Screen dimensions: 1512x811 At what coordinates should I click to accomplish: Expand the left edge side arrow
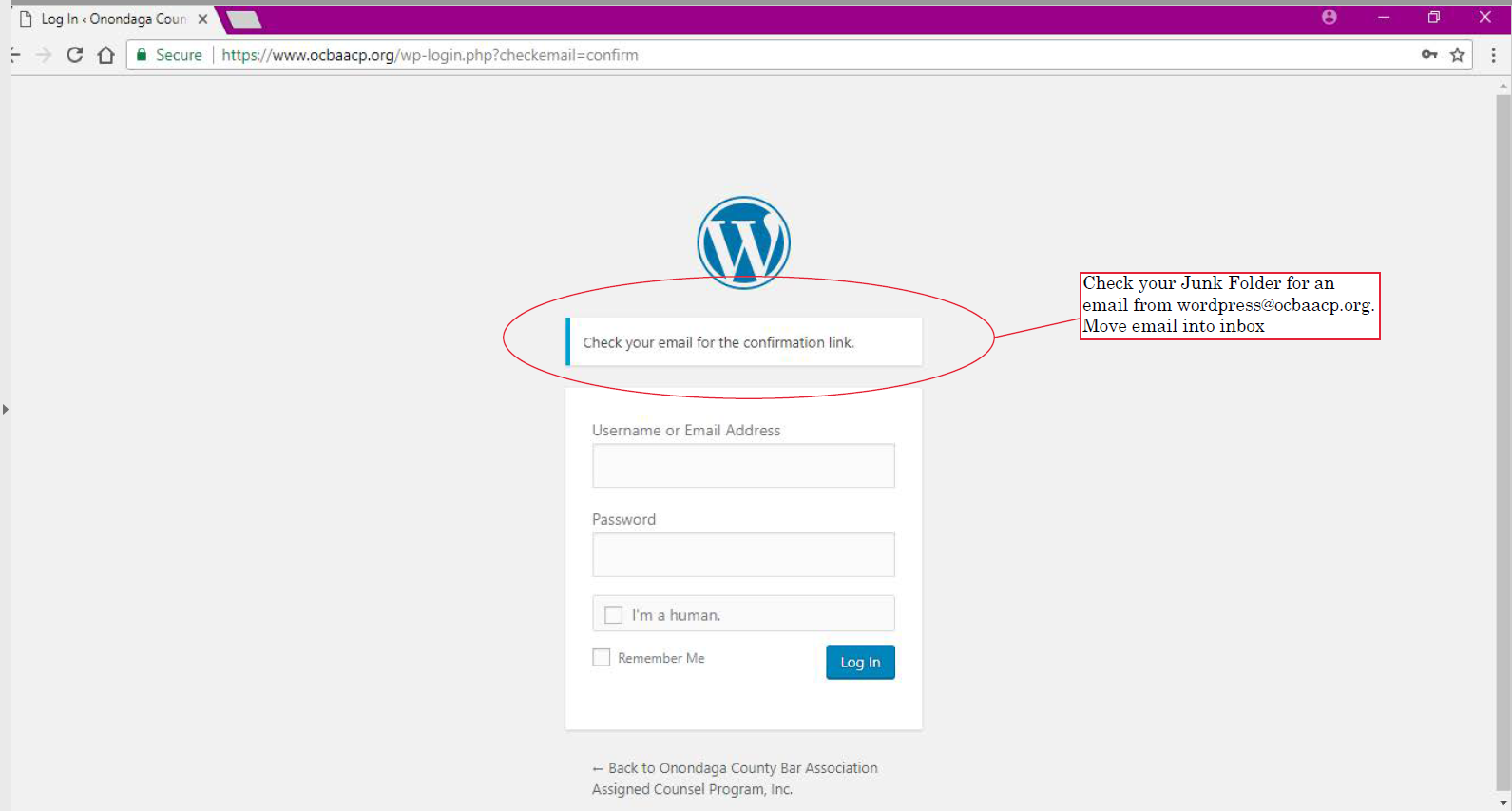tap(5, 409)
